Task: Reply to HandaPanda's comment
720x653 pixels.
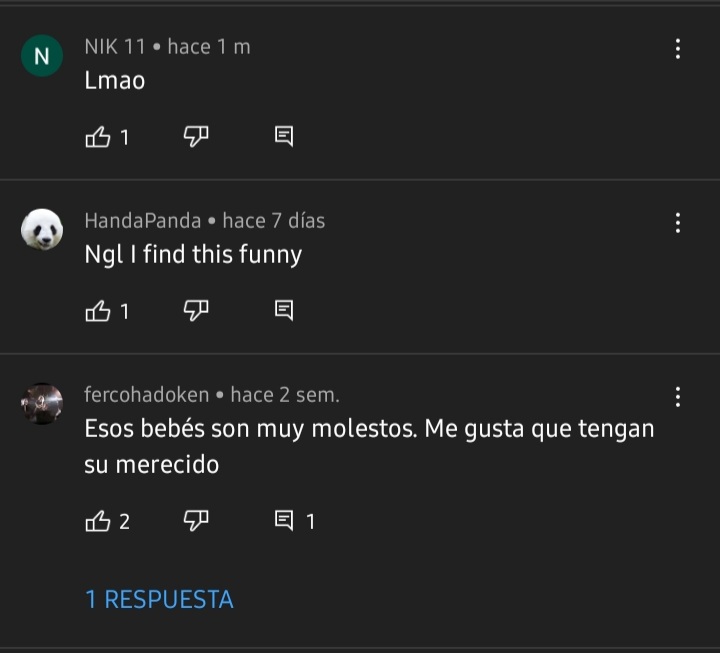Action: [x=283, y=311]
